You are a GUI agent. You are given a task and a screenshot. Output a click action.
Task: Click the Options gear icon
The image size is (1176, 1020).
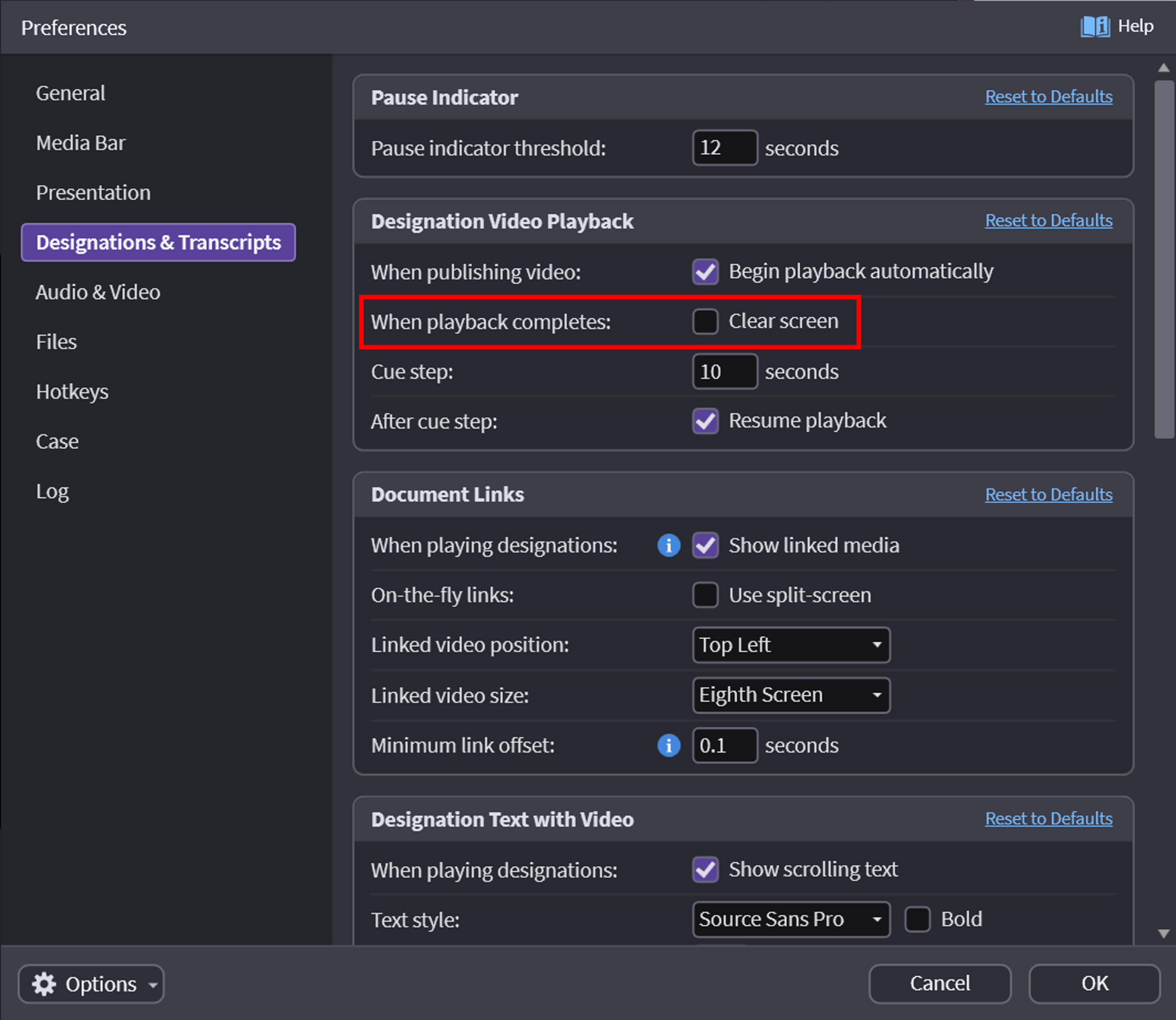pyautogui.click(x=44, y=984)
